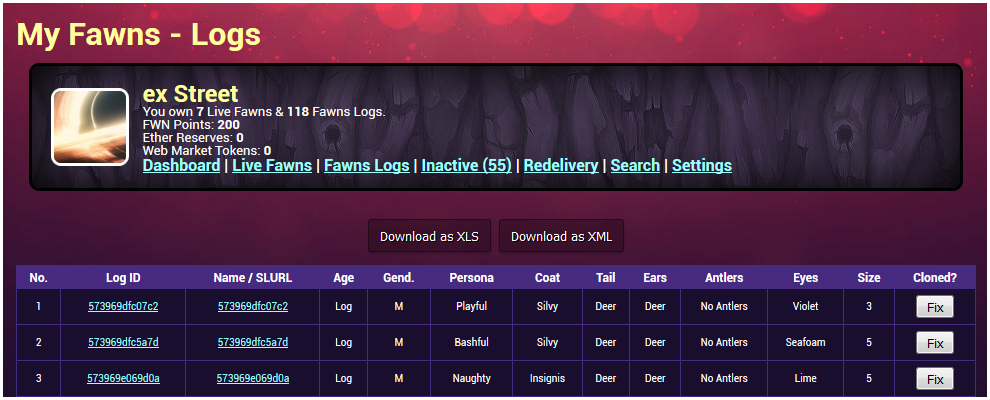Screen dimensions: 990x400
Task: Click Fix button for Playful fawn row
Action: coord(934,307)
